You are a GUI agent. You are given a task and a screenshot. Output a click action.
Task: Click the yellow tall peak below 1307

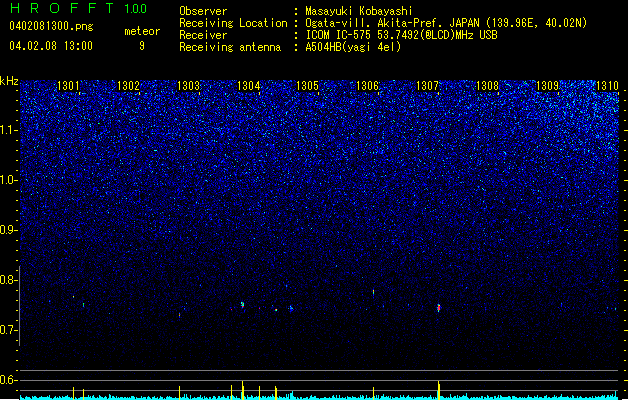[438, 390]
